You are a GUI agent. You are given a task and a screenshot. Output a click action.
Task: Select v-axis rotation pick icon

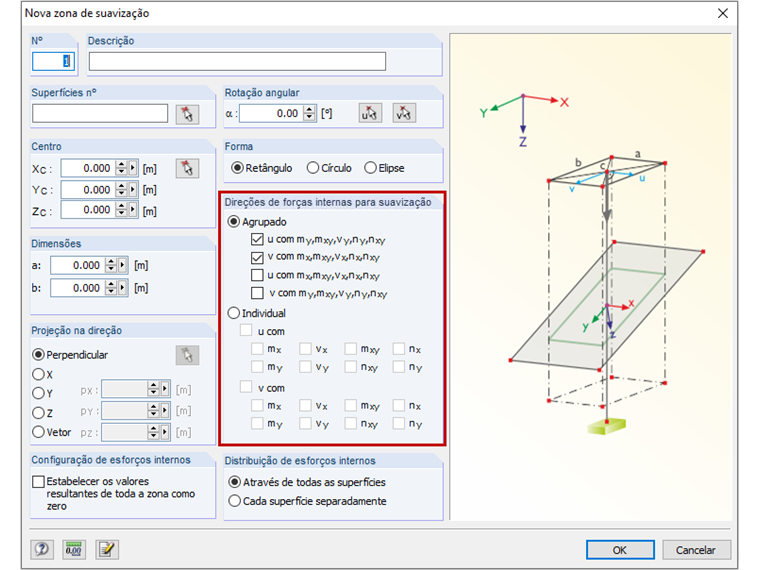404,113
